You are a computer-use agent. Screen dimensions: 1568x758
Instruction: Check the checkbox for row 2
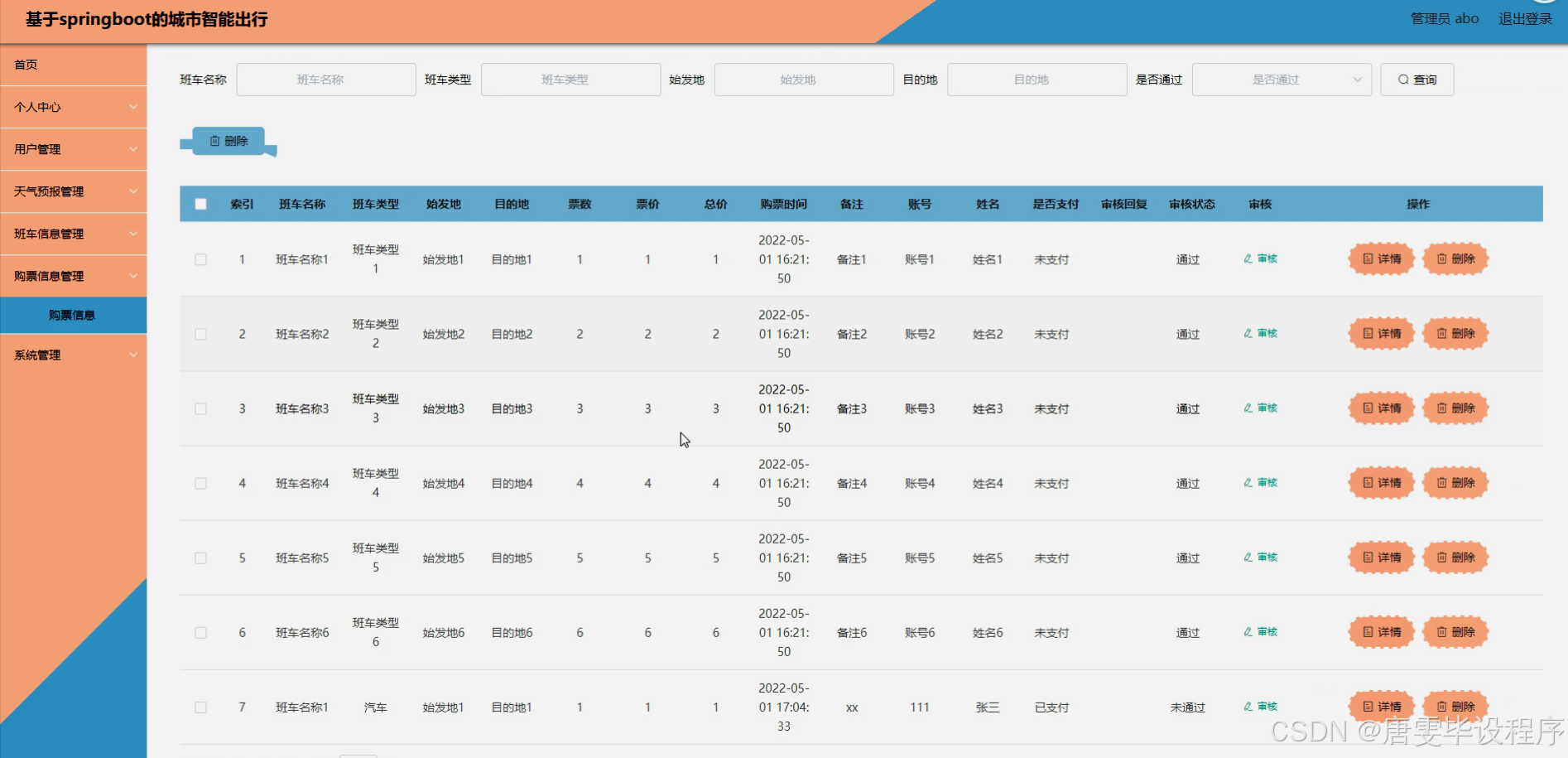[x=200, y=334]
